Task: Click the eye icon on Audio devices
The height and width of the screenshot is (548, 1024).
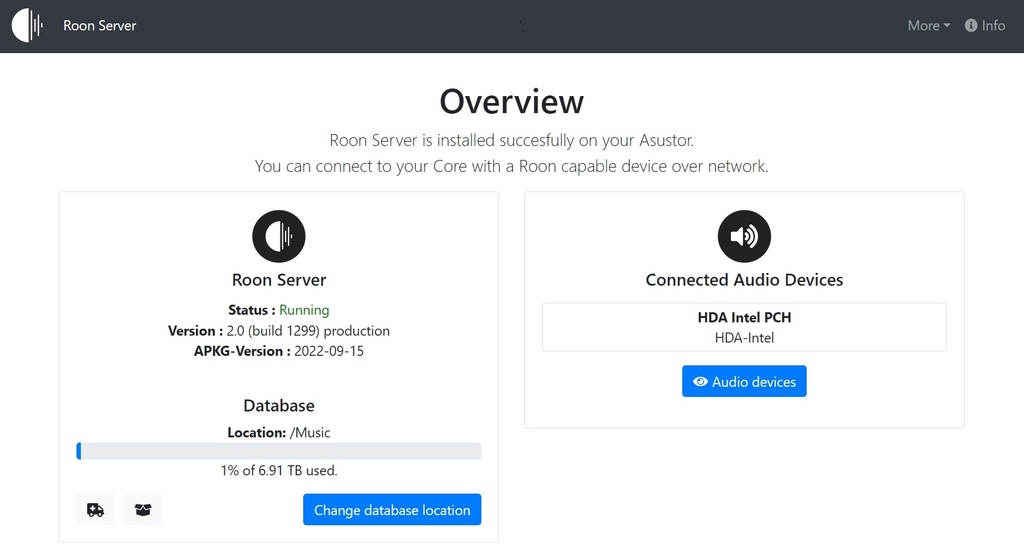Action: click(700, 381)
